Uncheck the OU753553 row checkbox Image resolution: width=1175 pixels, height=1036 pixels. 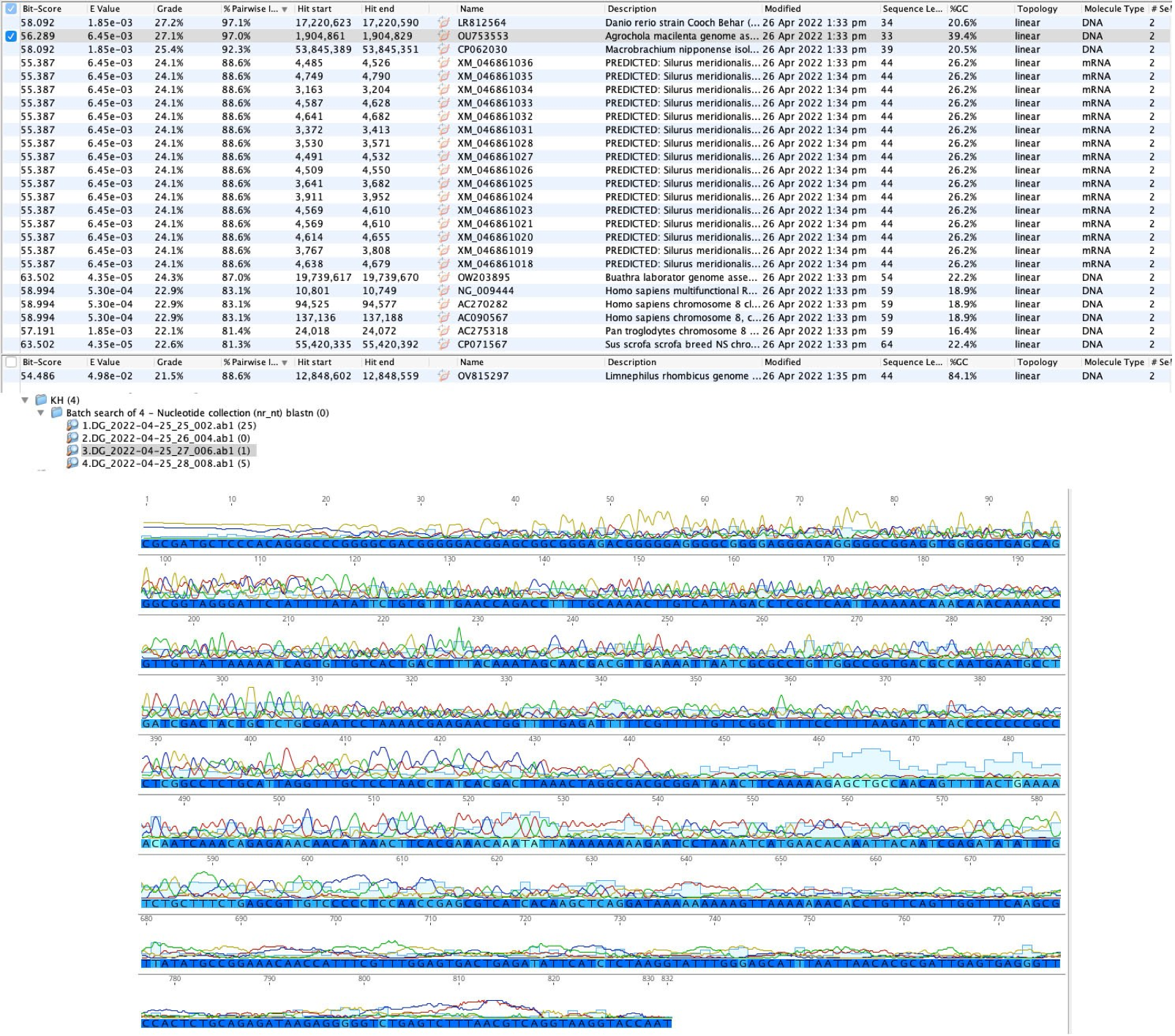(11, 36)
